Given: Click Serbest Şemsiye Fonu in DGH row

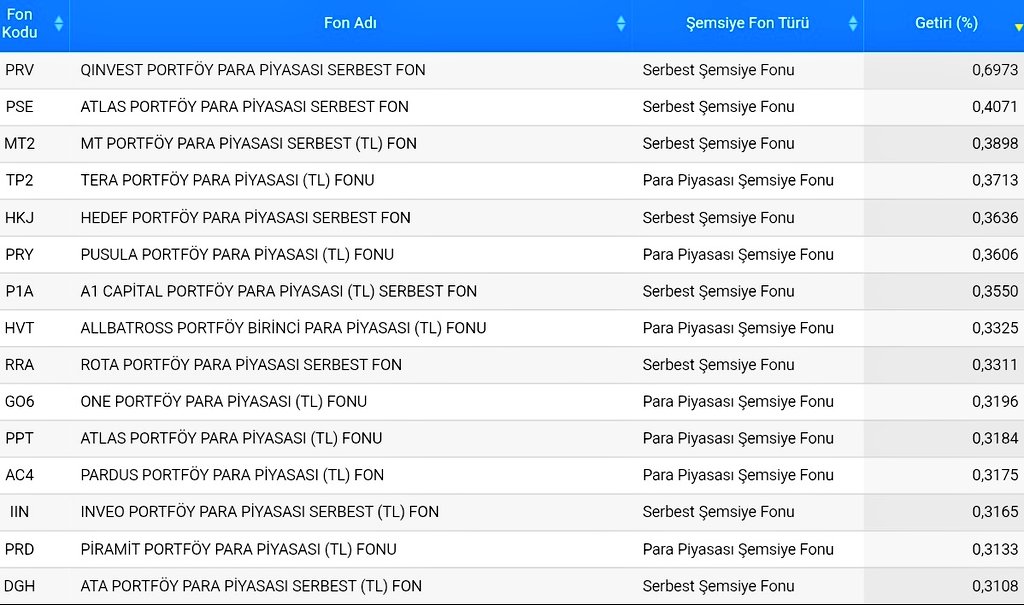Looking at the screenshot, I should (x=718, y=587).
